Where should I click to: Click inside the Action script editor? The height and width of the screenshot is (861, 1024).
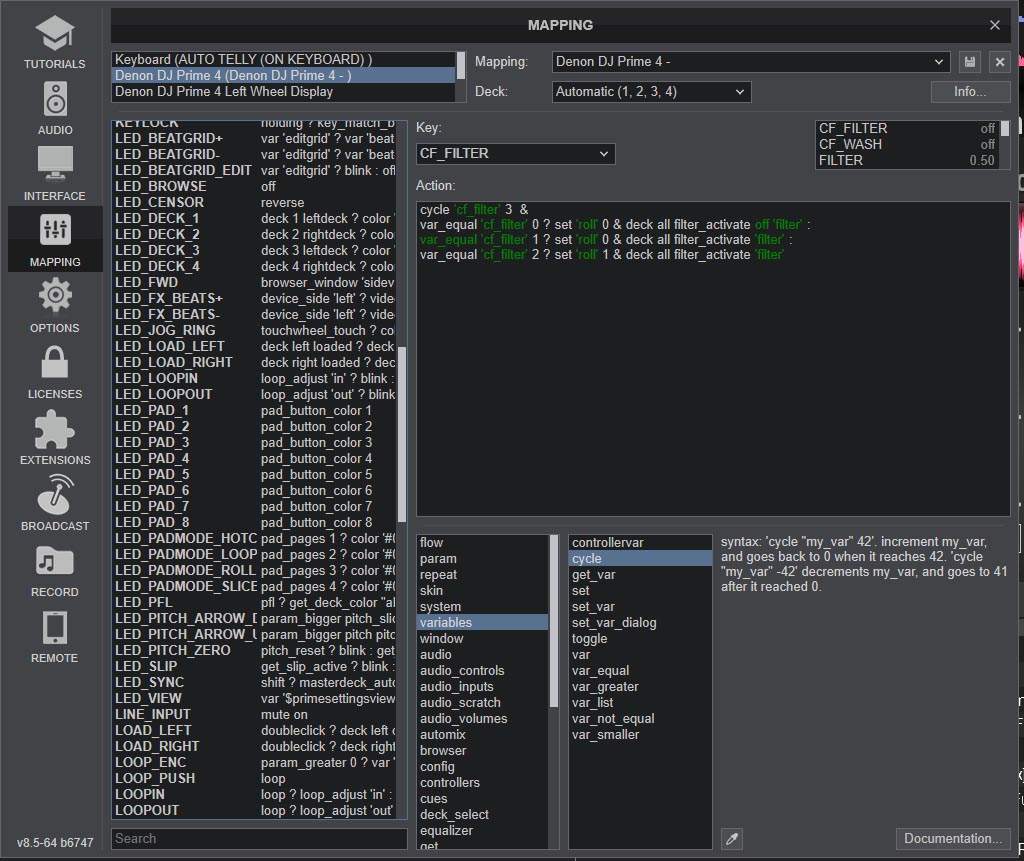[x=713, y=359]
